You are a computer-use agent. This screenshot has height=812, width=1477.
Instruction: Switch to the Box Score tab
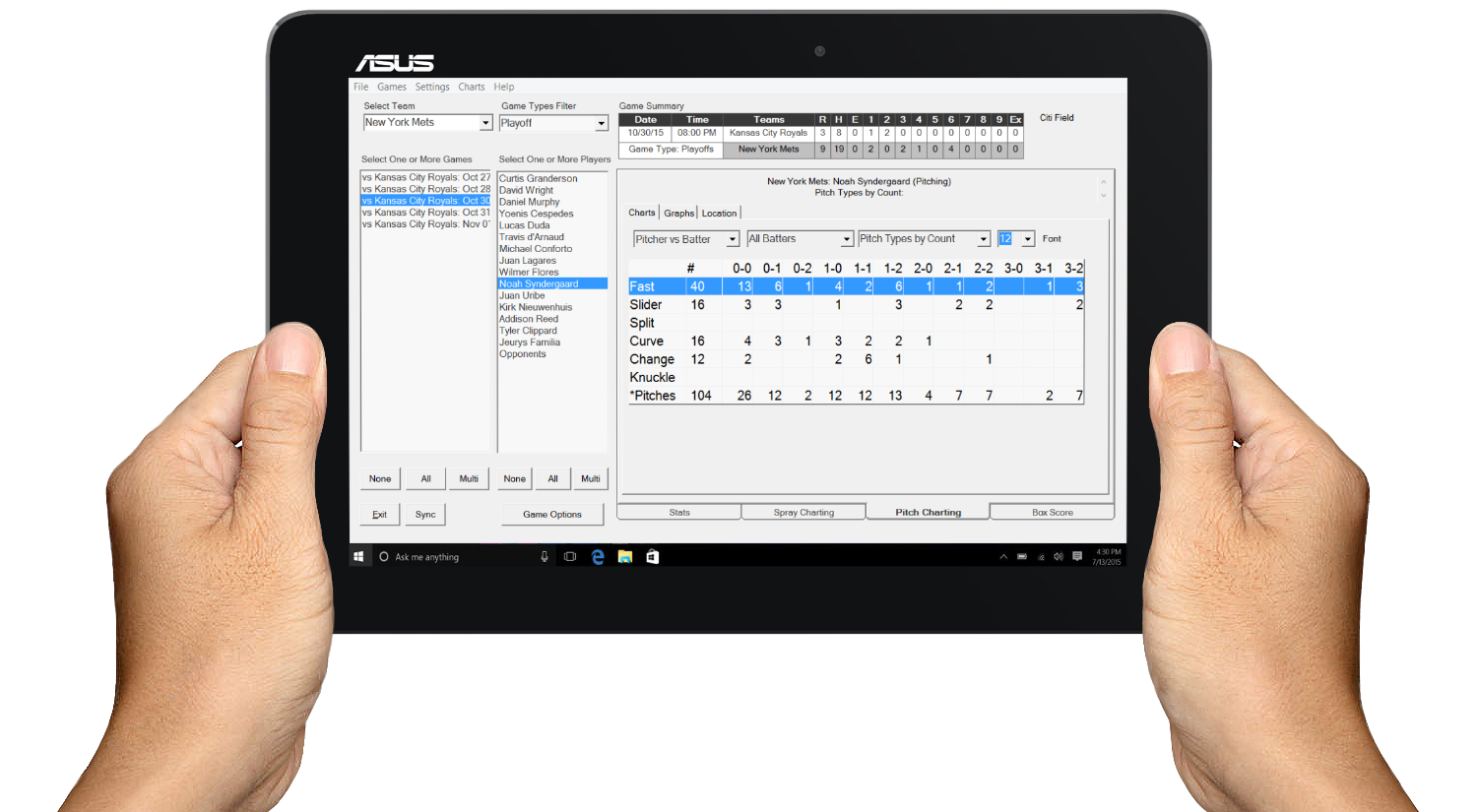point(1053,513)
